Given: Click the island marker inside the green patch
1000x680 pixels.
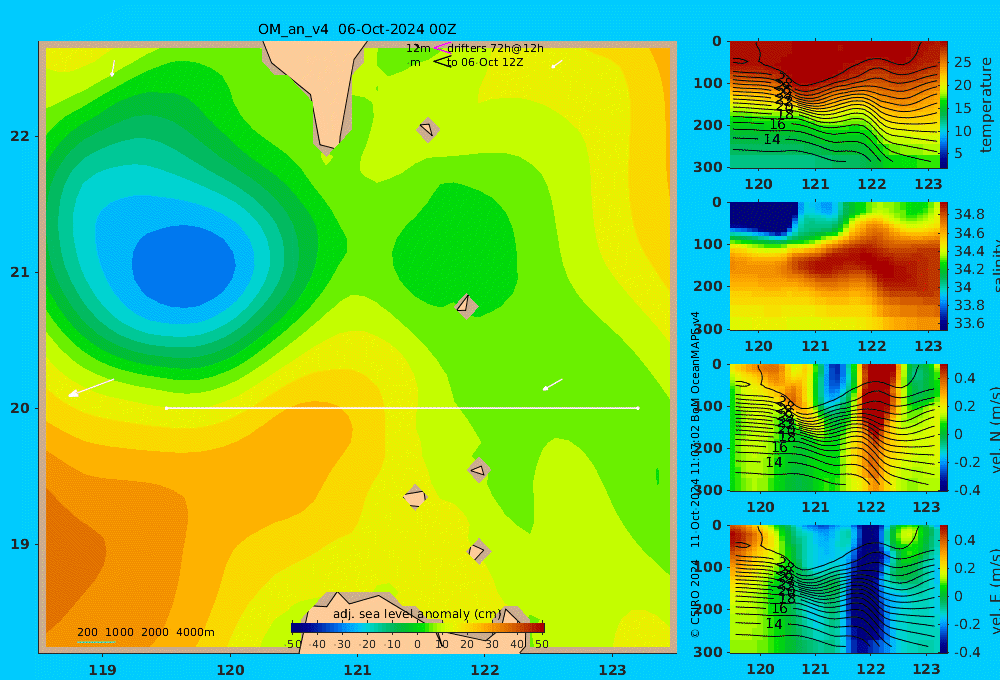Looking at the screenshot, I should 466,306.
